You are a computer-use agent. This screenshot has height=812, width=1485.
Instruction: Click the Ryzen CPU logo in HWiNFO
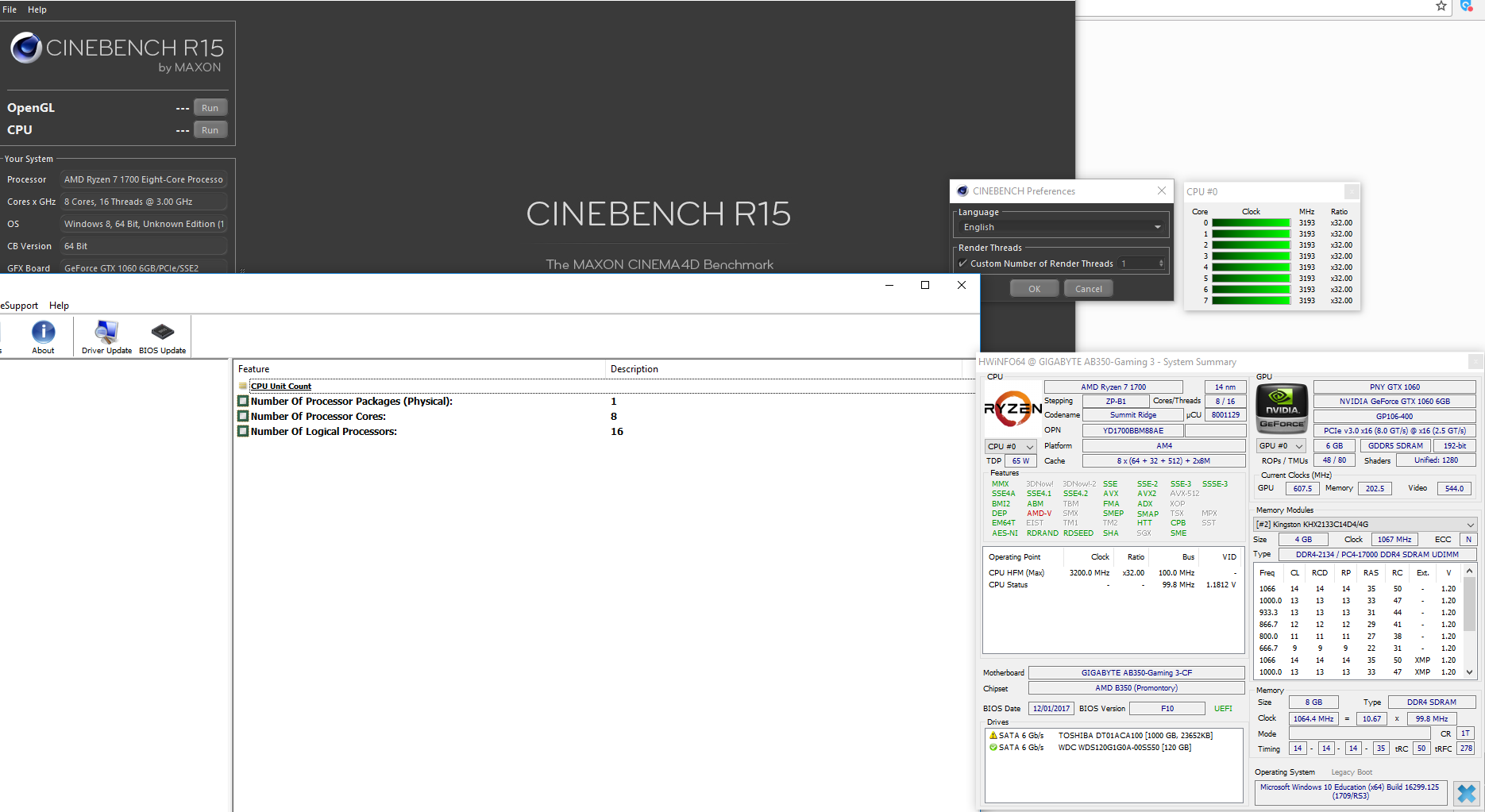pos(1012,409)
